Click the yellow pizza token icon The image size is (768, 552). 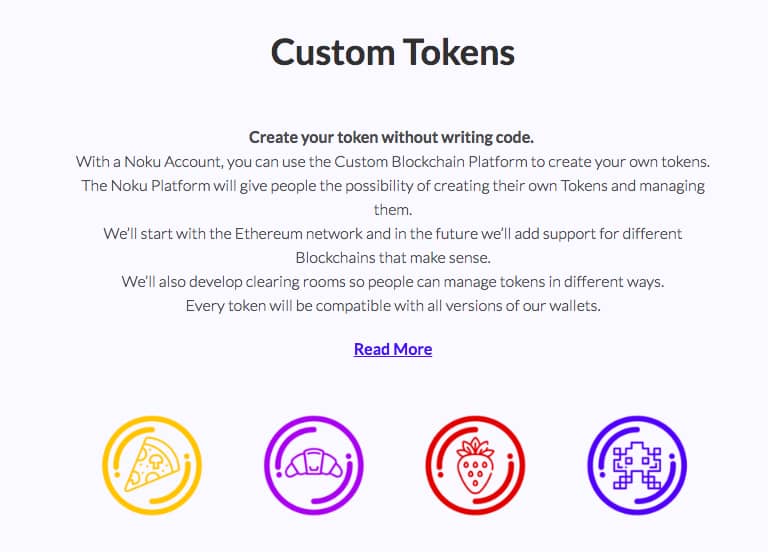click(x=152, y=465)
